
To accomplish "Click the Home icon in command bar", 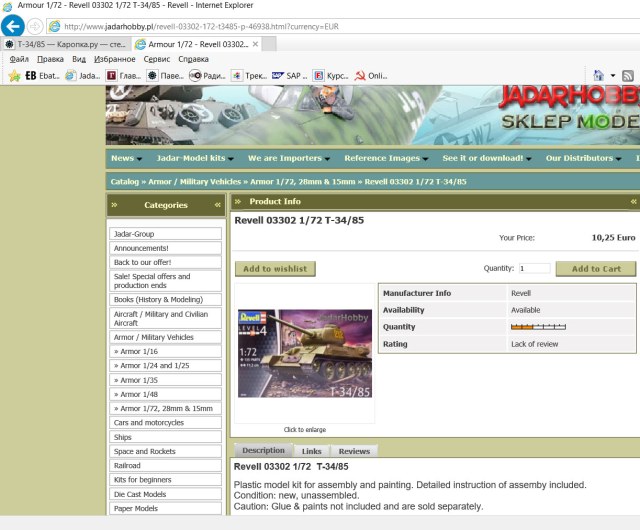I will pyautogui.click(x=598, y=75).
